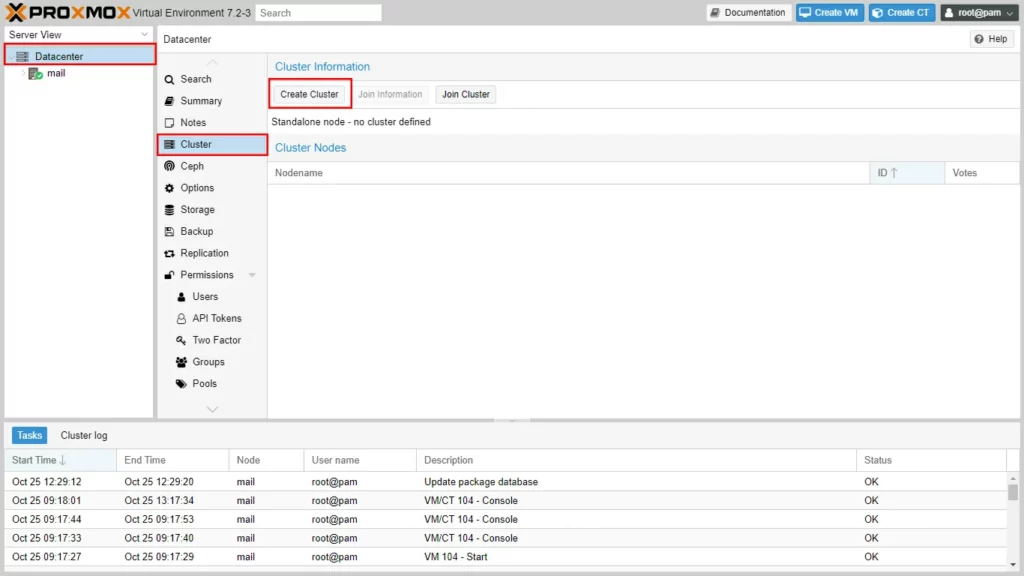1024x576 pixels.
Task: Click the Ceph icon in sidebar
Action: tap(170, 166)
